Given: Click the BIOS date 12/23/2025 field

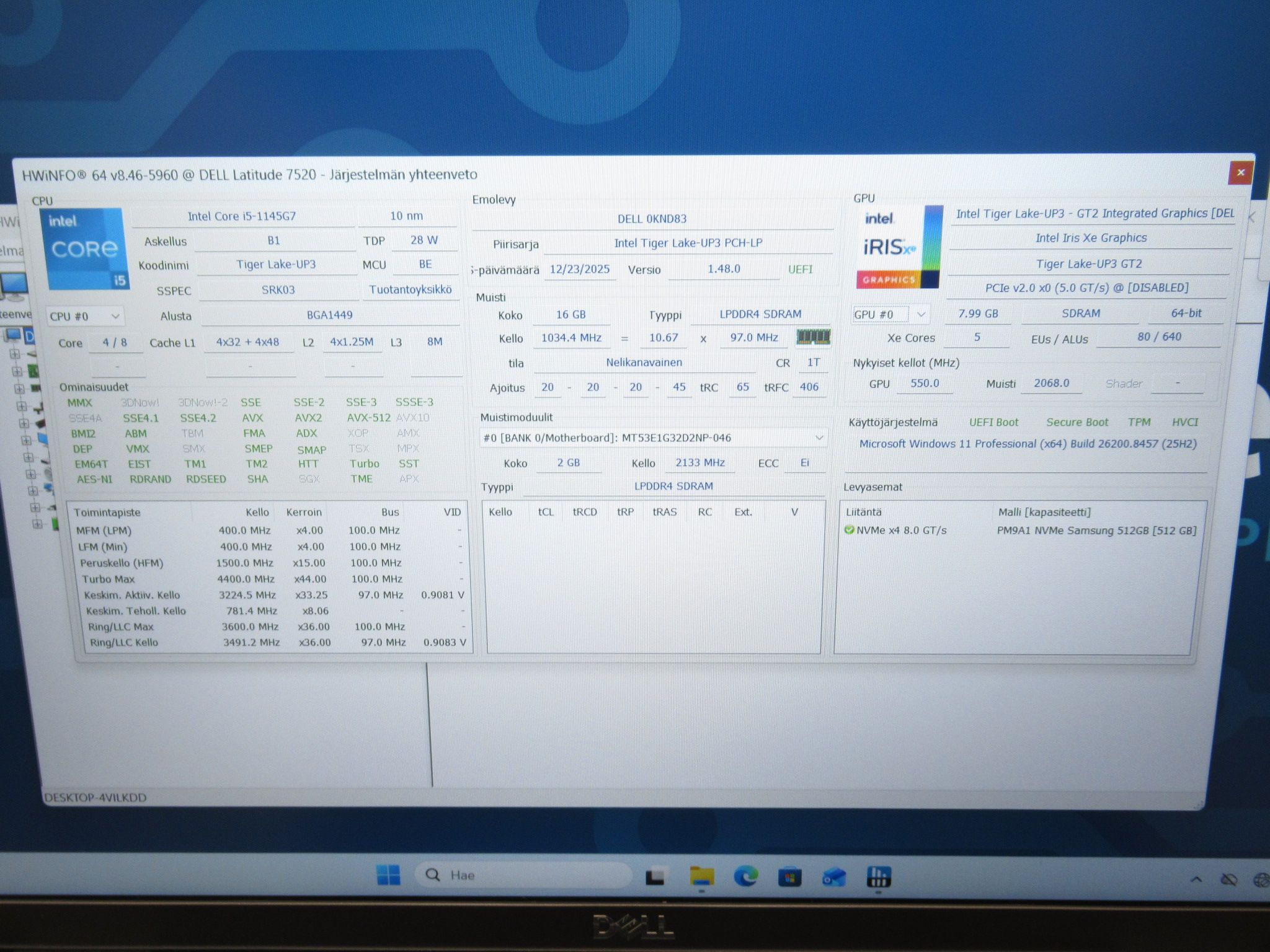Looking at the screenshot, I should [580, 270].
